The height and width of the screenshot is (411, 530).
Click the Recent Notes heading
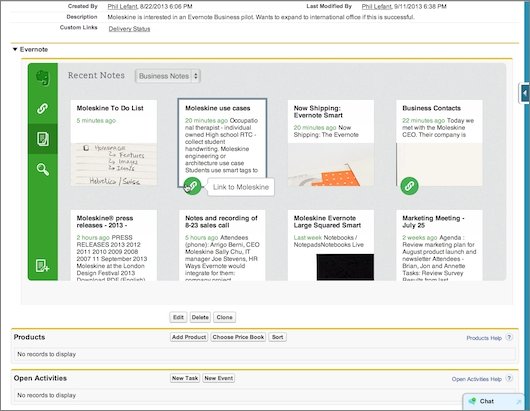pos(96,75)
